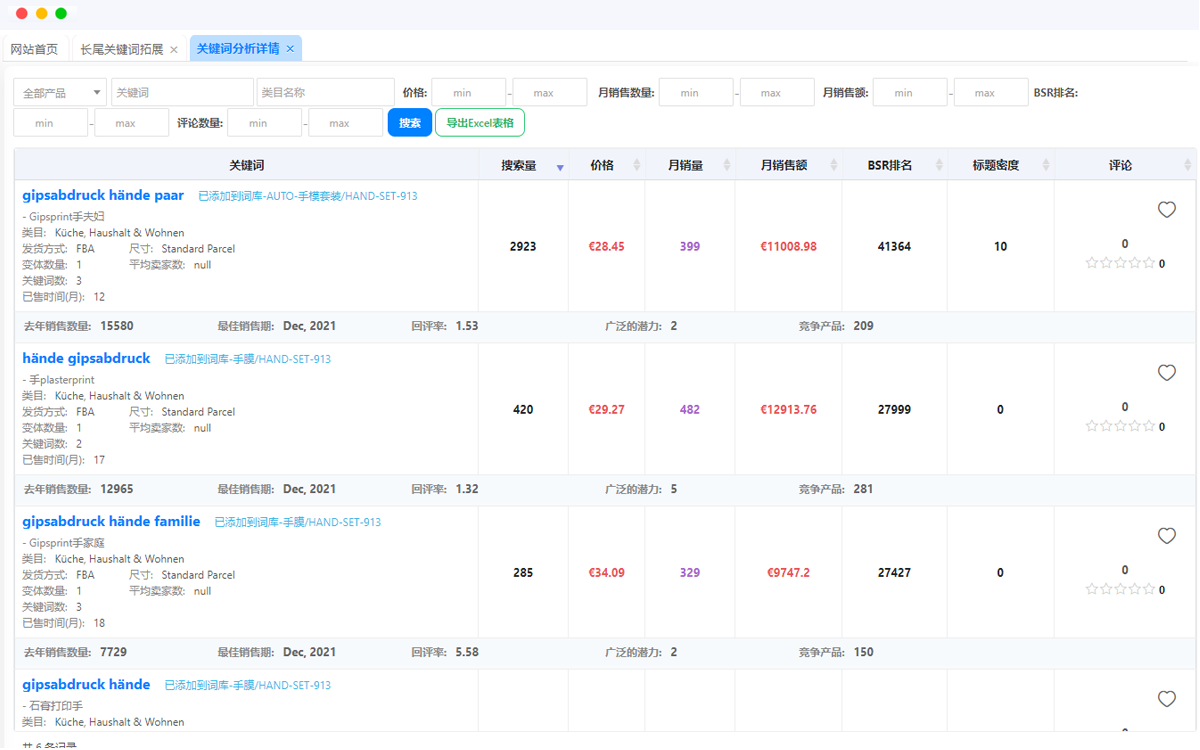Sort table by 搜索量 column
Image resolution: width=1200 pixels, height=750 pixels.
tap(560, 166)
